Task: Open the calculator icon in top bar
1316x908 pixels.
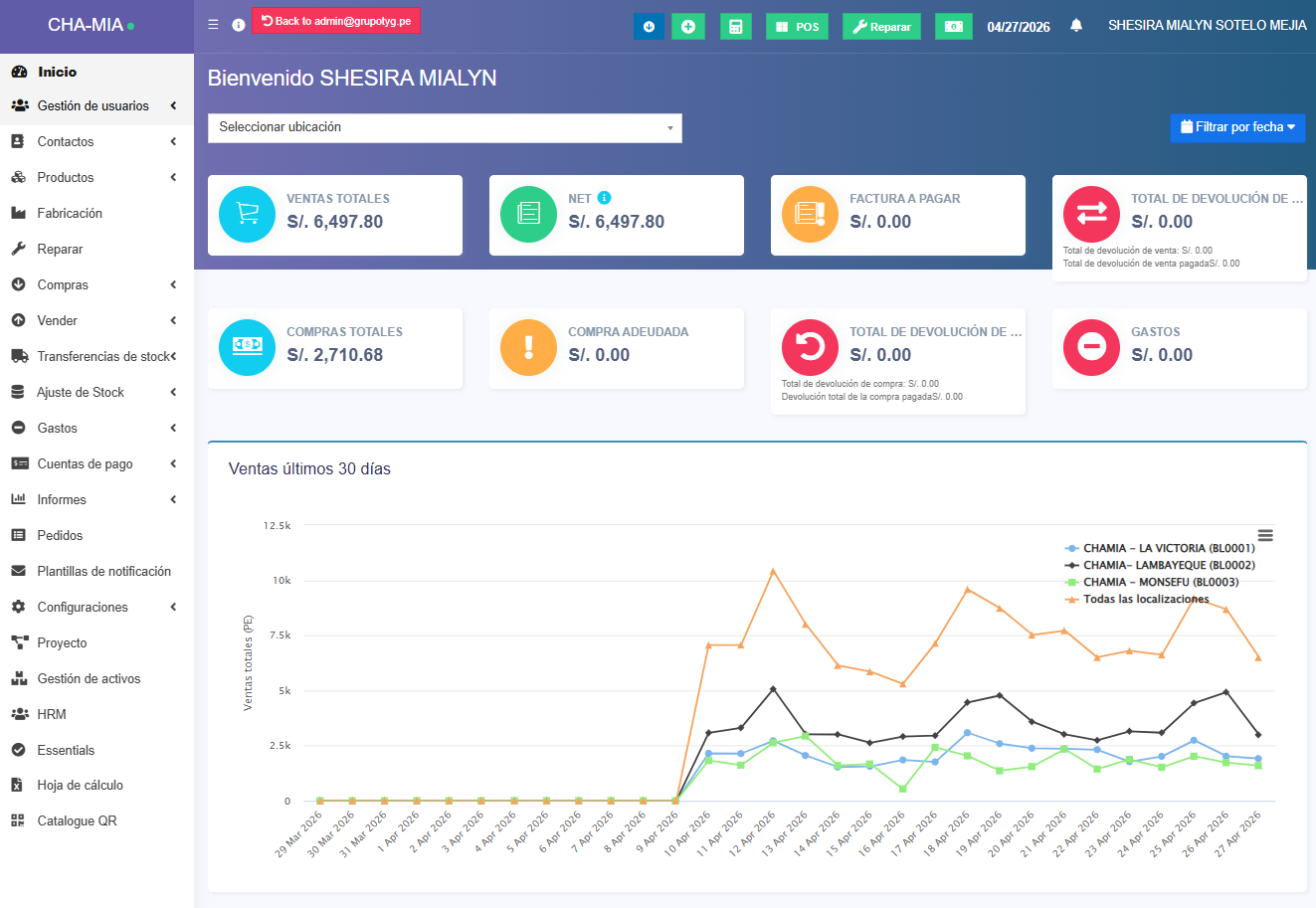Action: coord(735,27)
